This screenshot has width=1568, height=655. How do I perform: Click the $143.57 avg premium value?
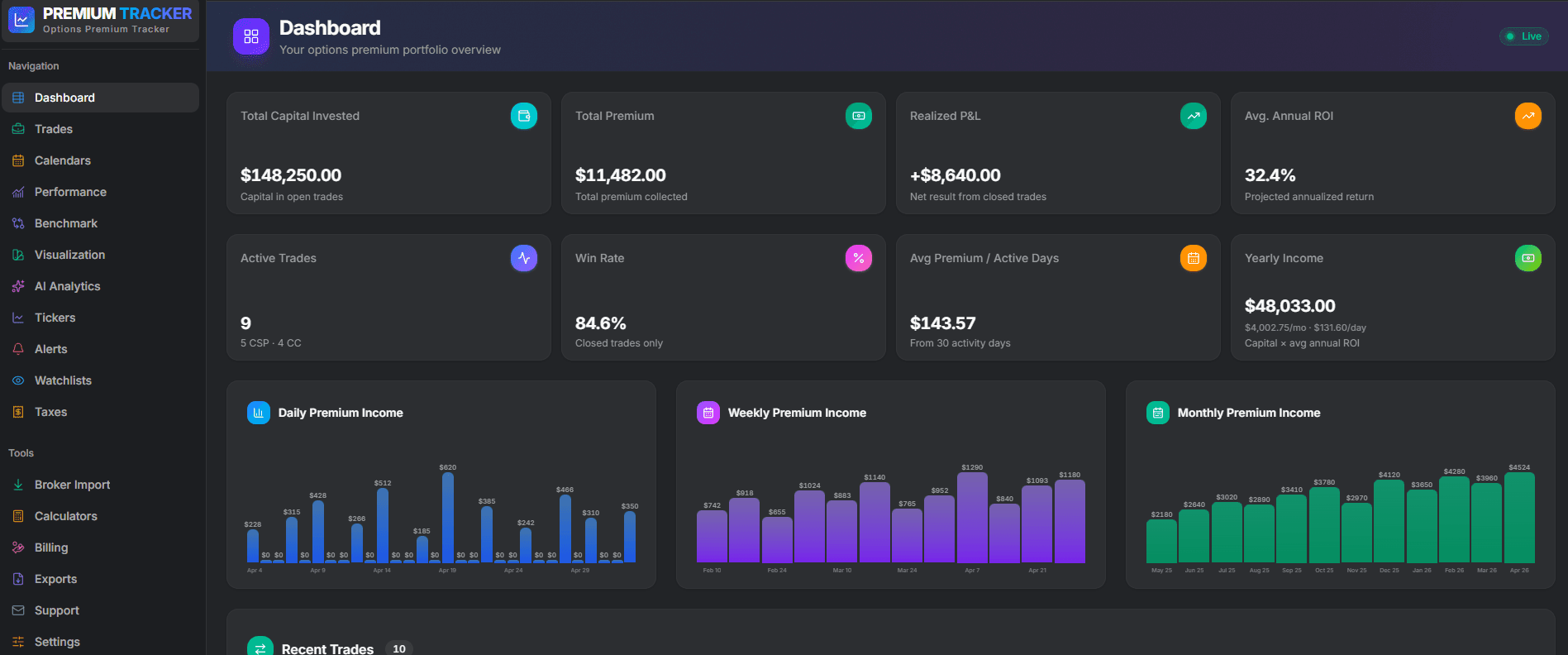pyautogui.click(x=943, y=323)
